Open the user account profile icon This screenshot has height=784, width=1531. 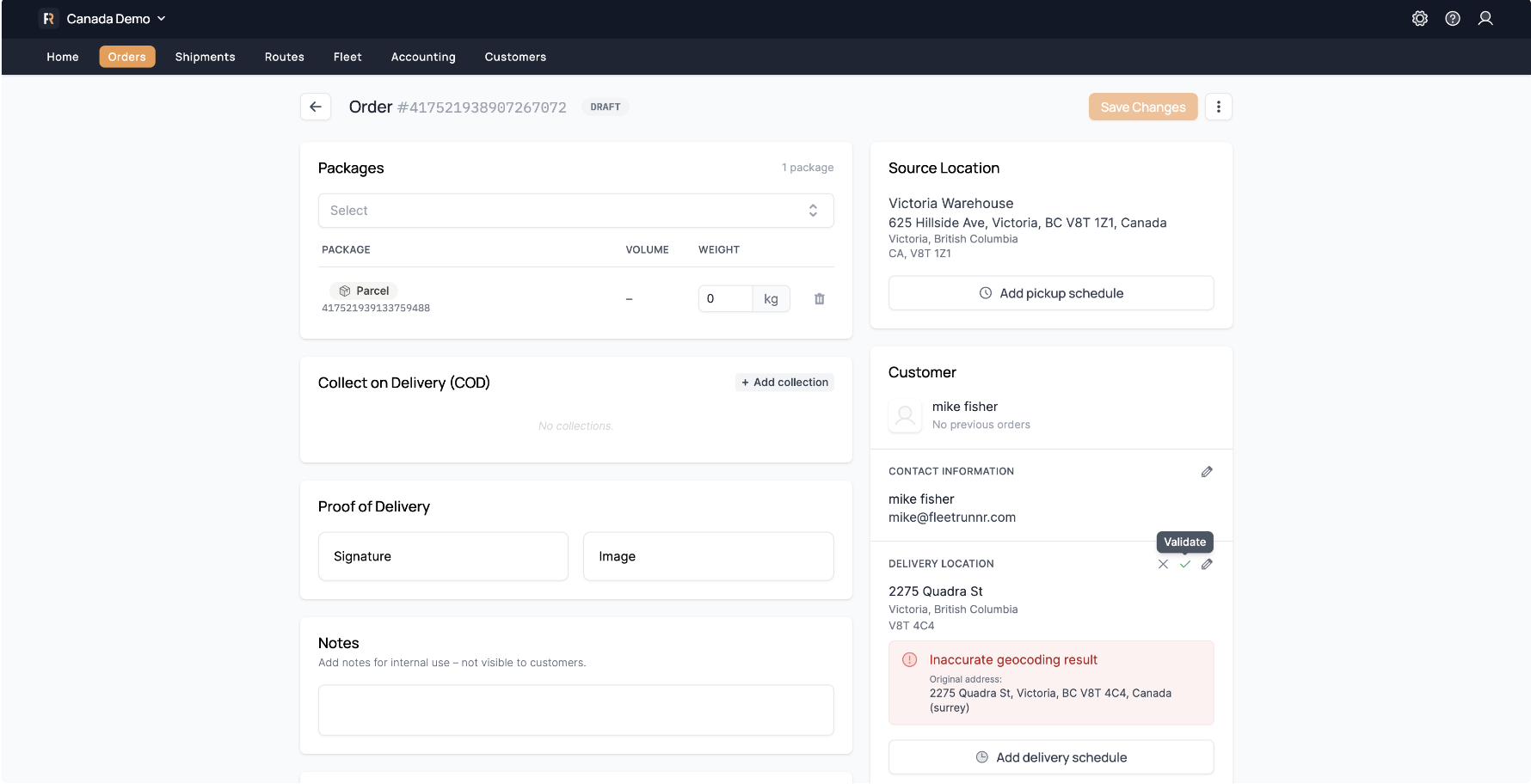click(1485, 19)
